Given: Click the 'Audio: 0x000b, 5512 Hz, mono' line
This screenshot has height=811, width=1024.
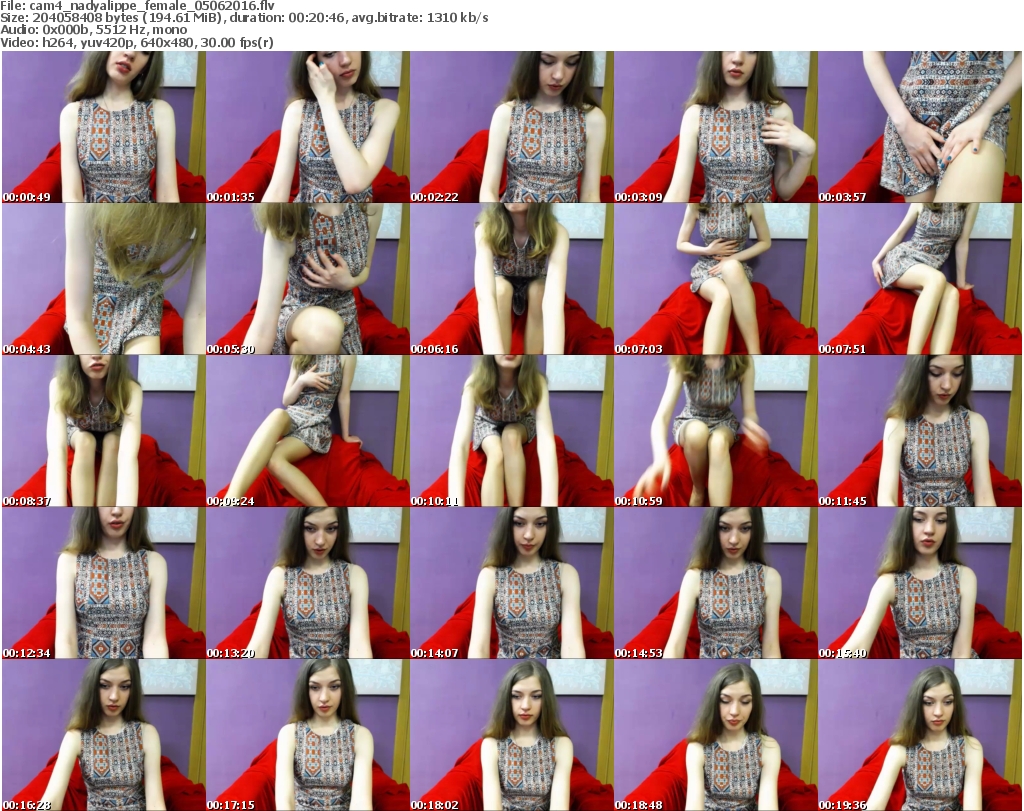Looking at the screenshot, I should tap(93, 30).
